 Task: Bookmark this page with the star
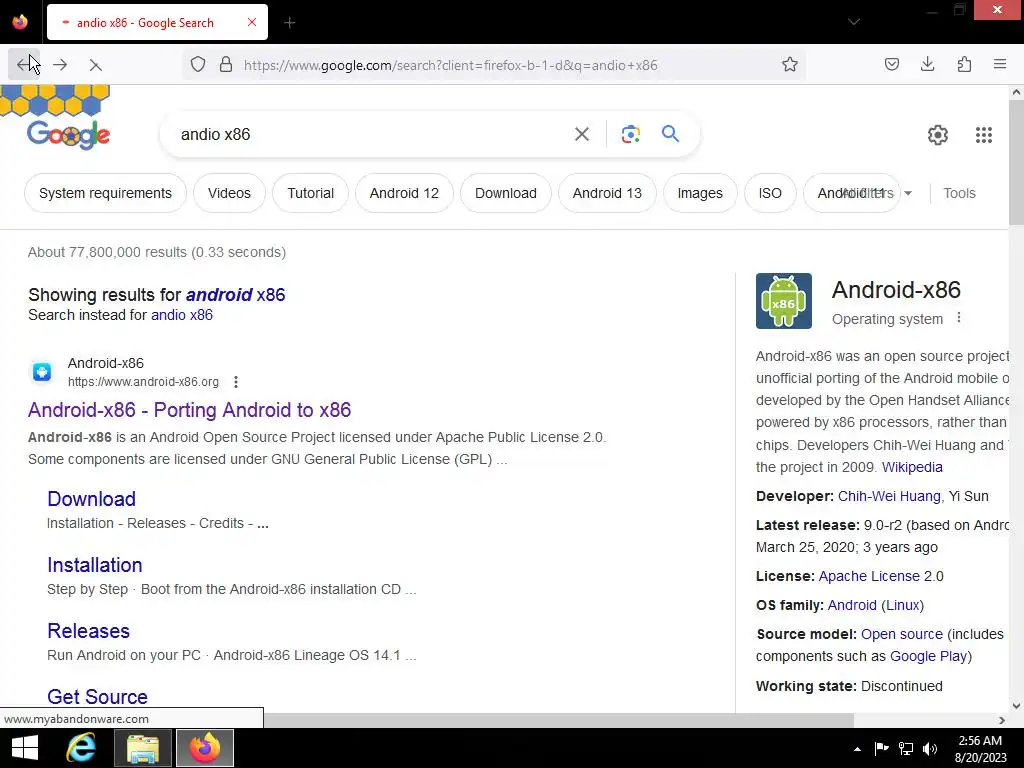(790, 65)
